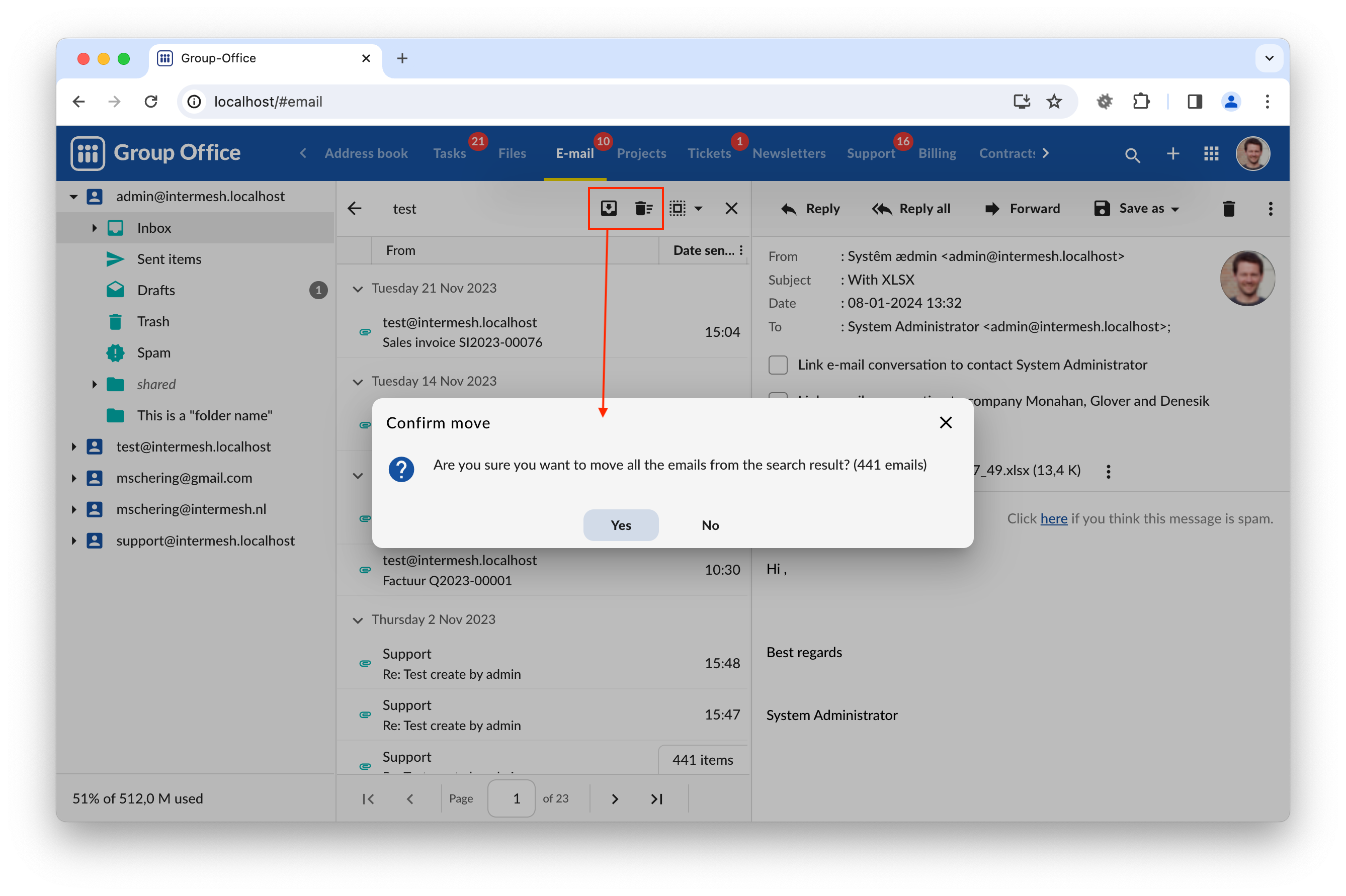This screenshot has height=896, width=1346.
Task: Click the move all emails to folder icon
Action: (x=608, y=209)
